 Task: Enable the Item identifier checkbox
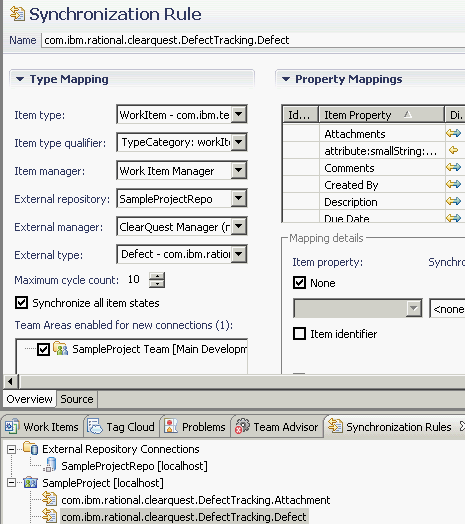(x=299, y=334)
